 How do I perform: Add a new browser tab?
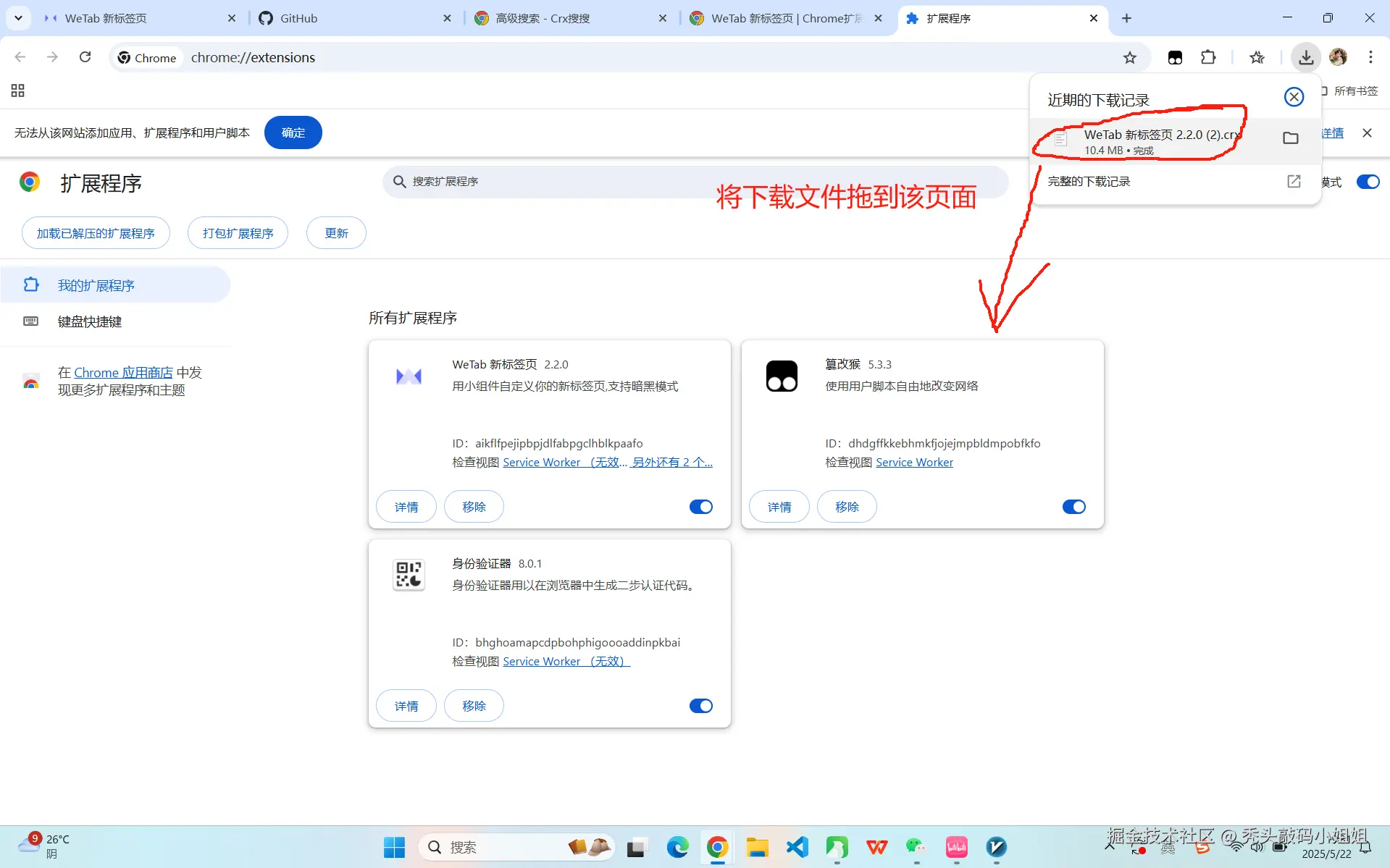[1126, 18]
